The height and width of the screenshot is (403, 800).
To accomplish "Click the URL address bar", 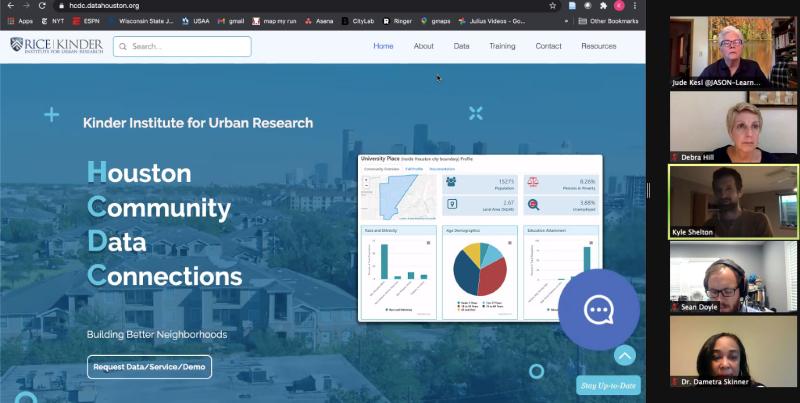I will point(306,6).
